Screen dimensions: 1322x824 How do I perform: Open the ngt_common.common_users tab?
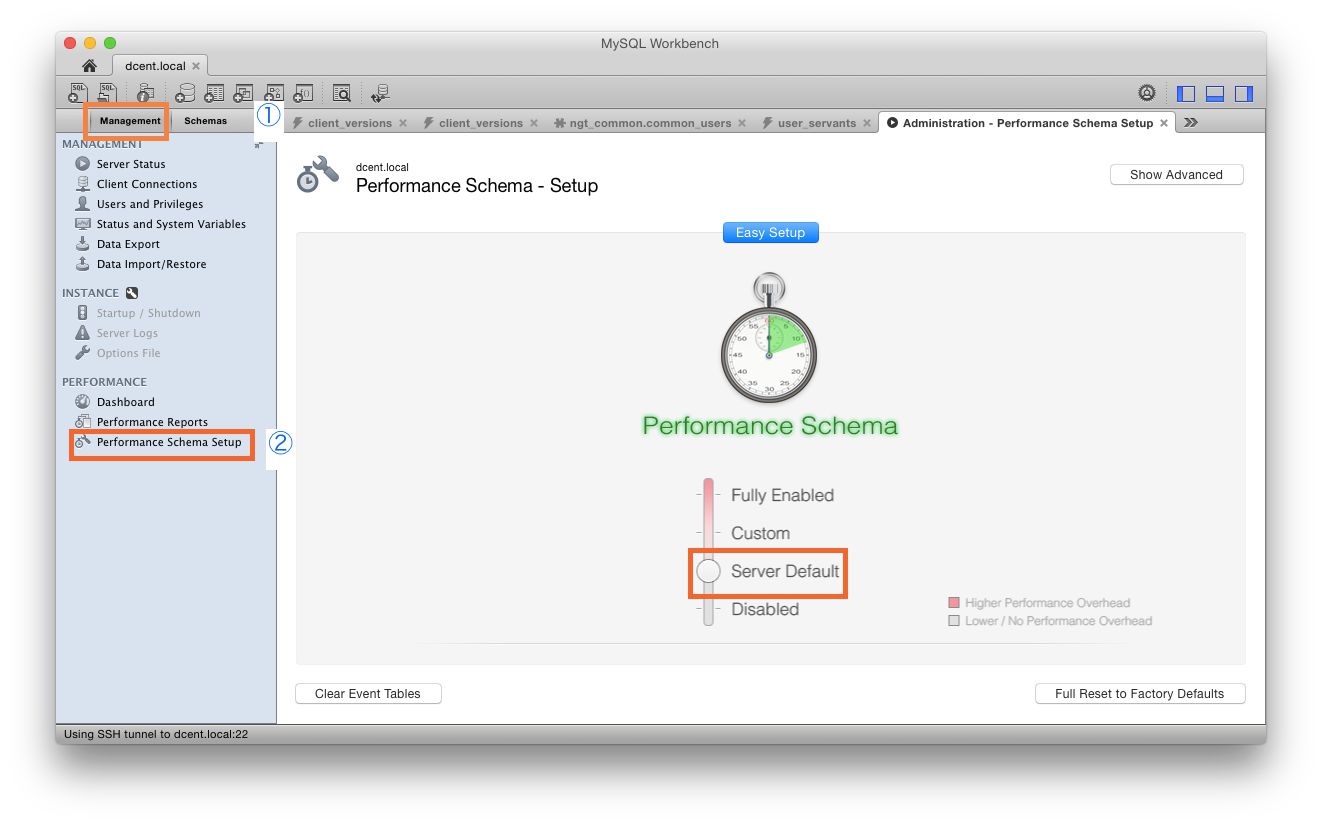click(x=650, y=123)
